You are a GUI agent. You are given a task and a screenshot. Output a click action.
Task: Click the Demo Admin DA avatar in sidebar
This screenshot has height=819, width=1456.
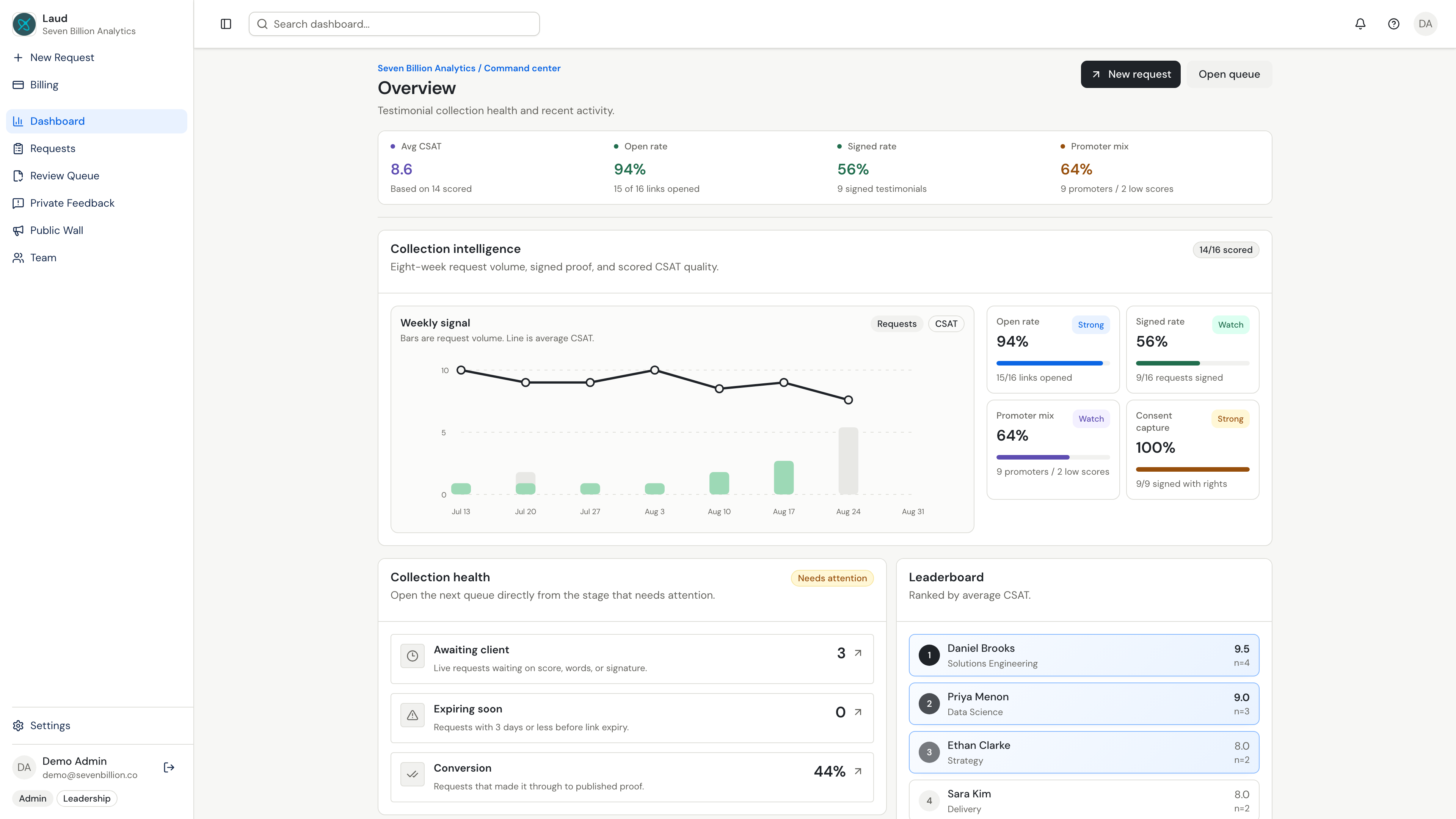(x=24, y=767)
